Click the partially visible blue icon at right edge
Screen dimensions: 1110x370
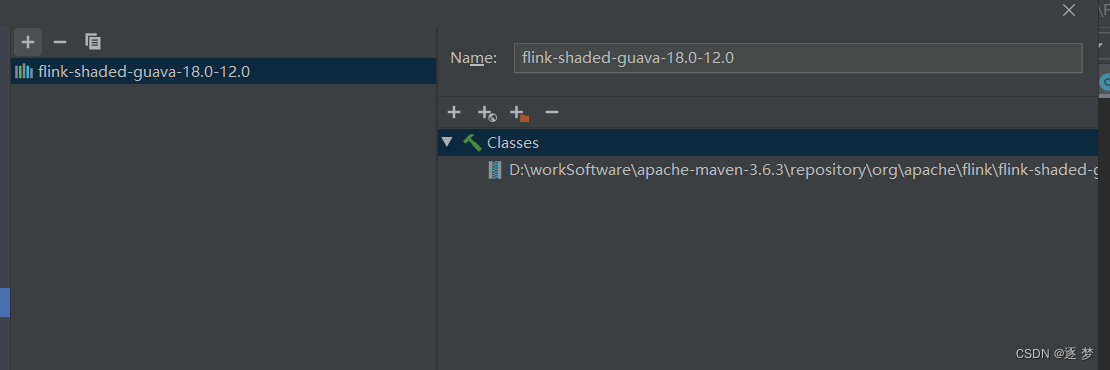[1104, 83]
